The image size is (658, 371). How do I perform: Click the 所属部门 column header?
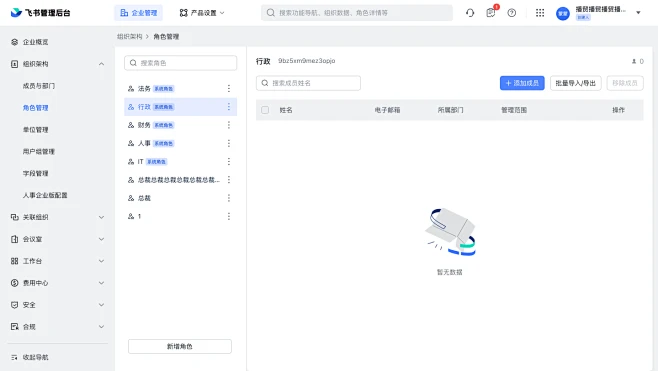click(x=450, y=110)
